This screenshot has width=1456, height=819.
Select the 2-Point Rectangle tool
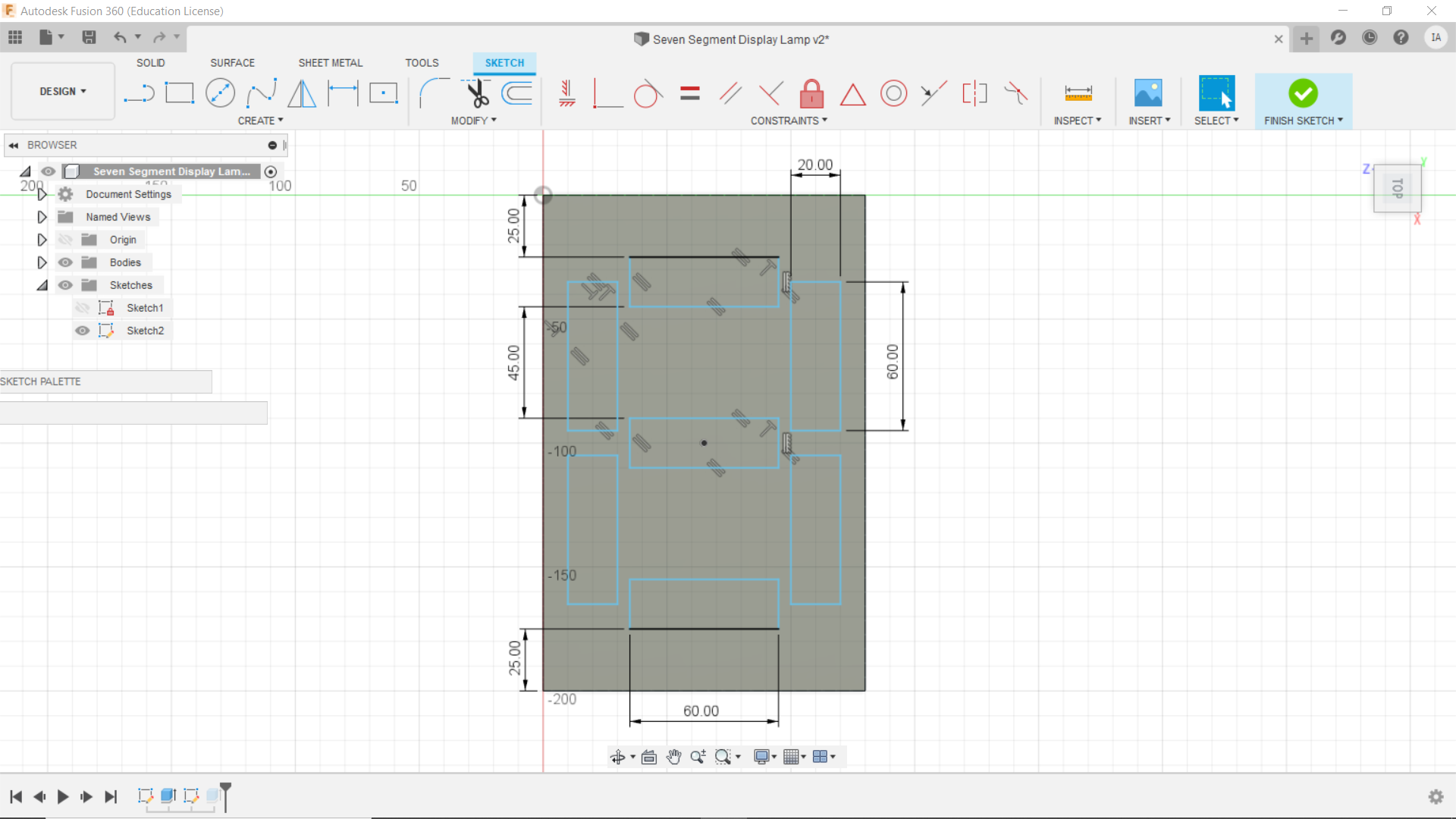[x=180, y=93]
